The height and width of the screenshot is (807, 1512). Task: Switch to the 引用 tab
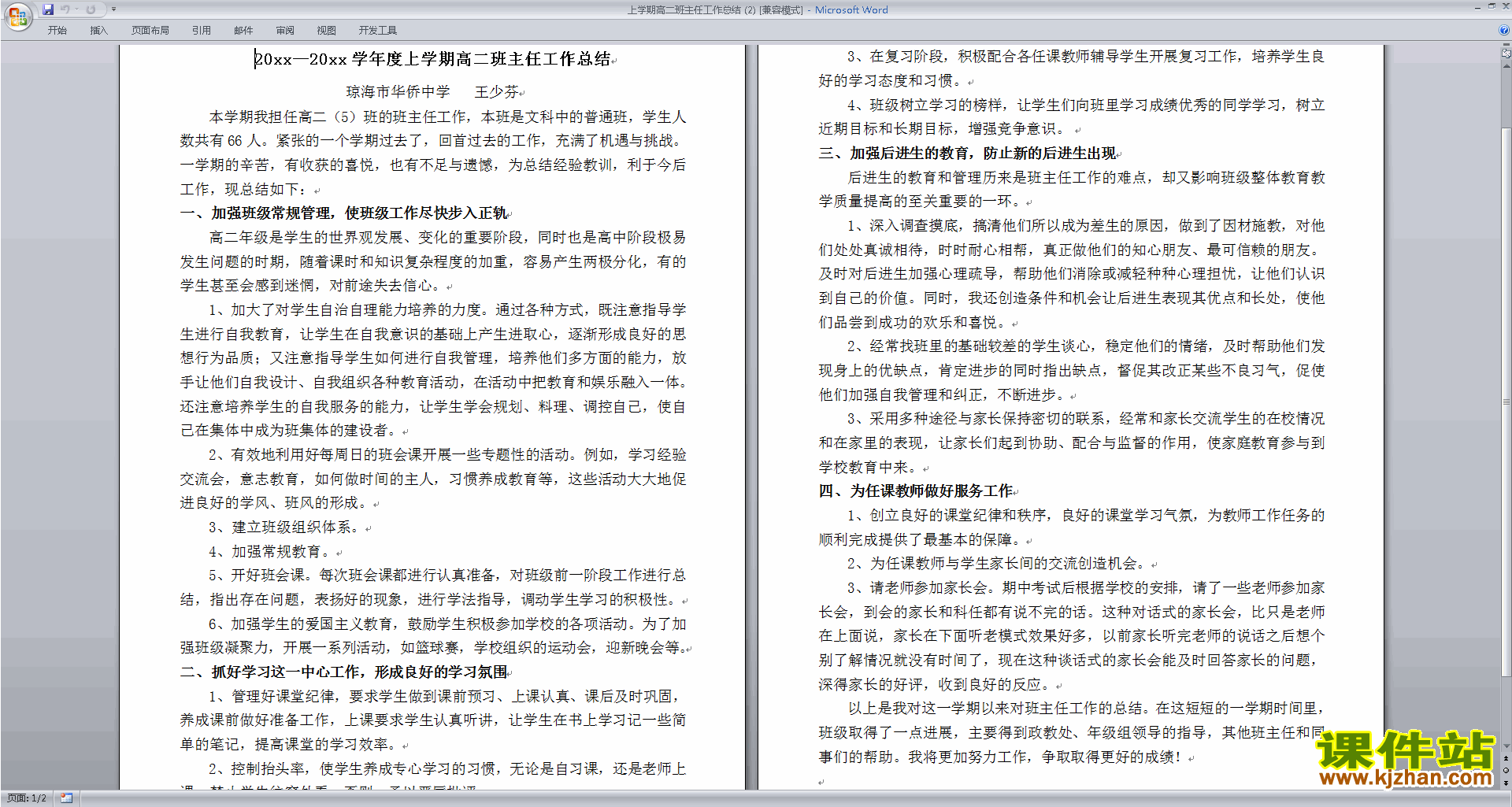click(202, 31)
